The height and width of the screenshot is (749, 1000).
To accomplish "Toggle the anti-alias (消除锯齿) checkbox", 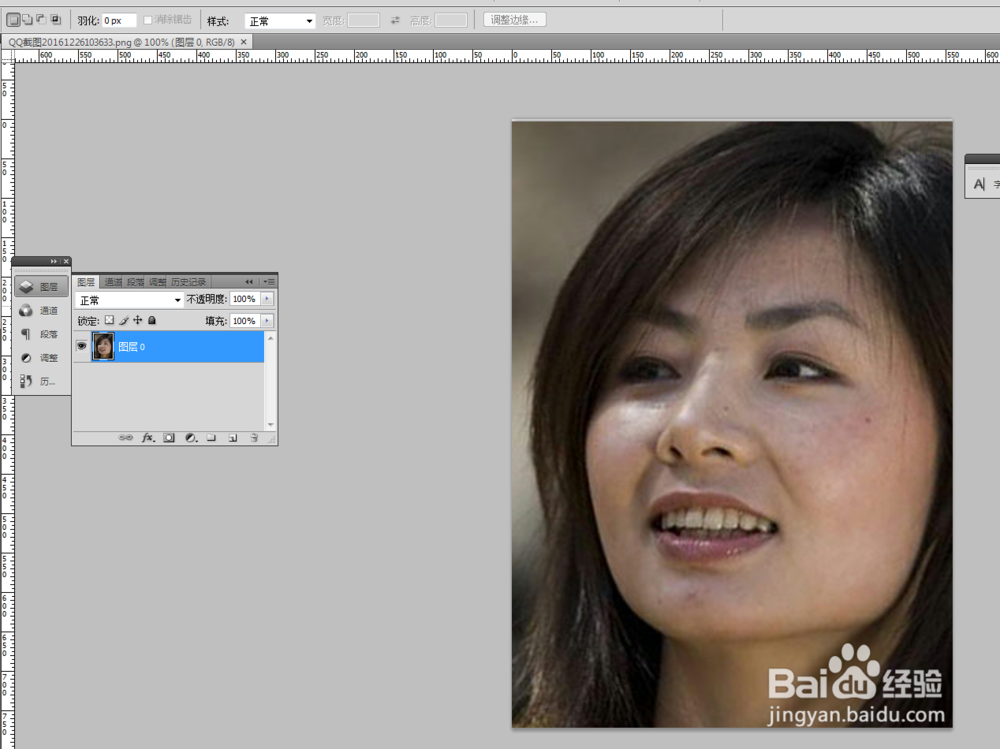I will [148, 20].
